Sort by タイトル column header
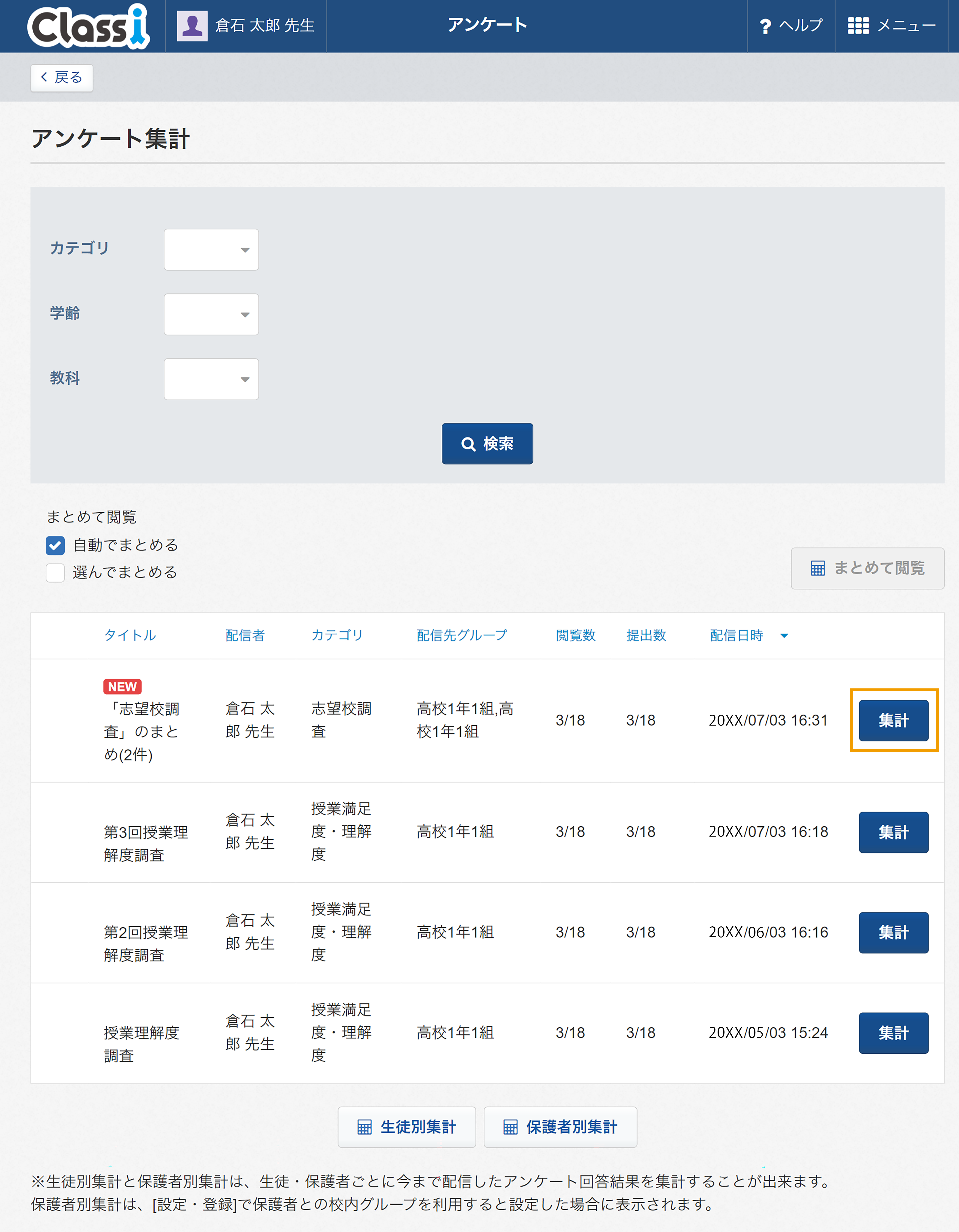The width and height of the screenshot is (959, 1232). click(130, 635)
